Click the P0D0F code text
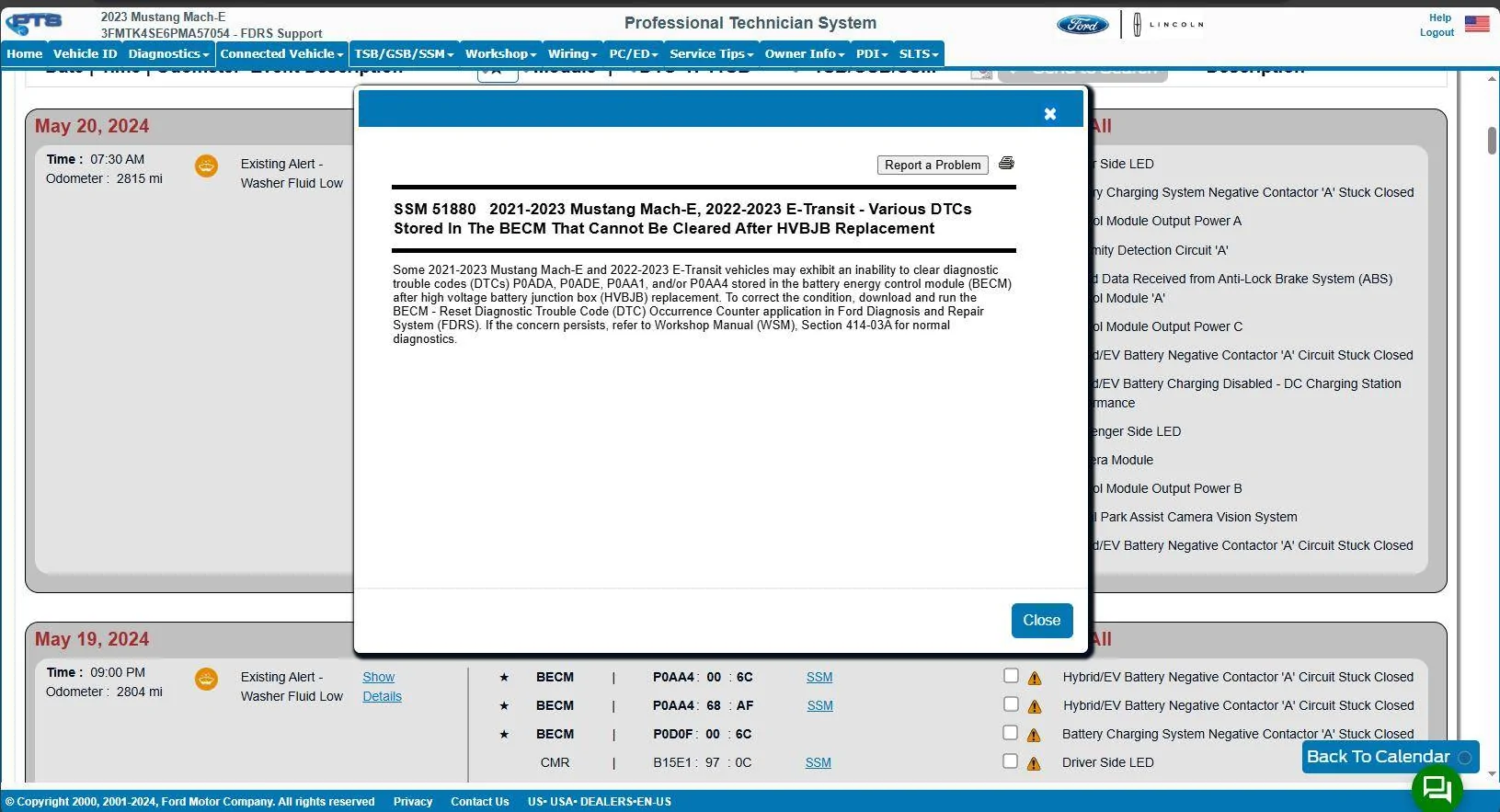This screenshot has width=1500, height=812. point(673,734)
